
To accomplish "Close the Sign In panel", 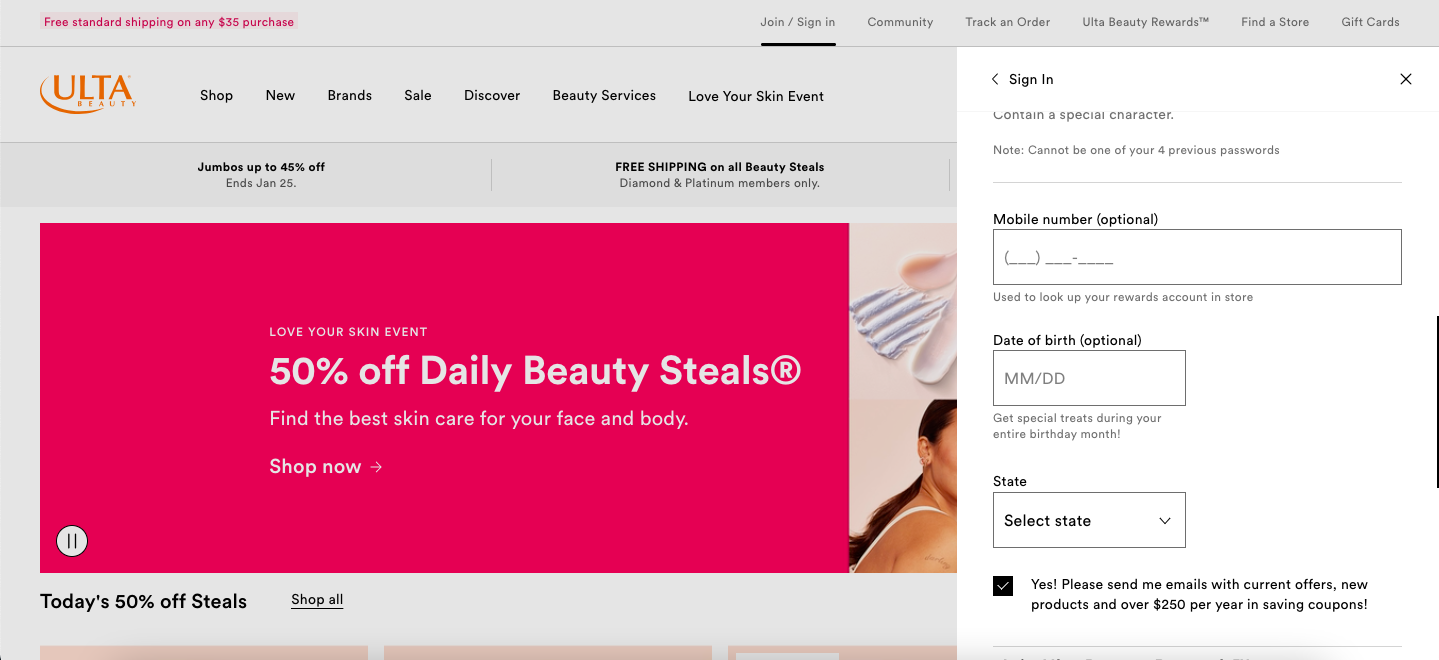I will click(x=1406, y=79).
